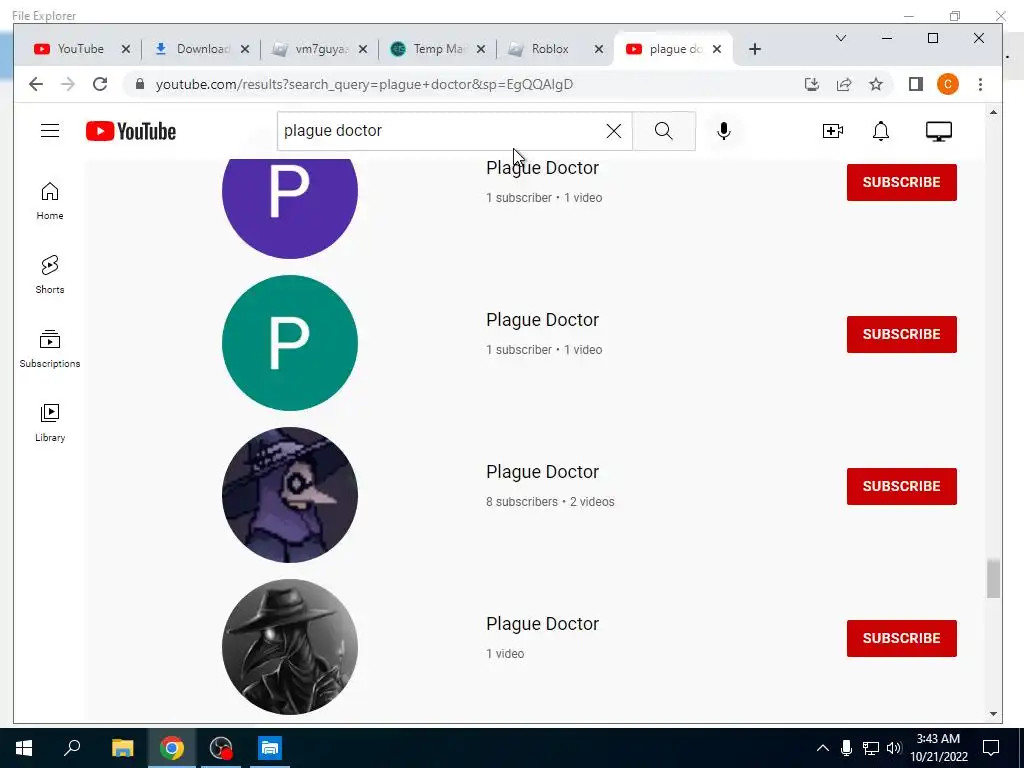Open Plague Doctor channel with 8 subscribers
1024x768 pixels.
542,472
